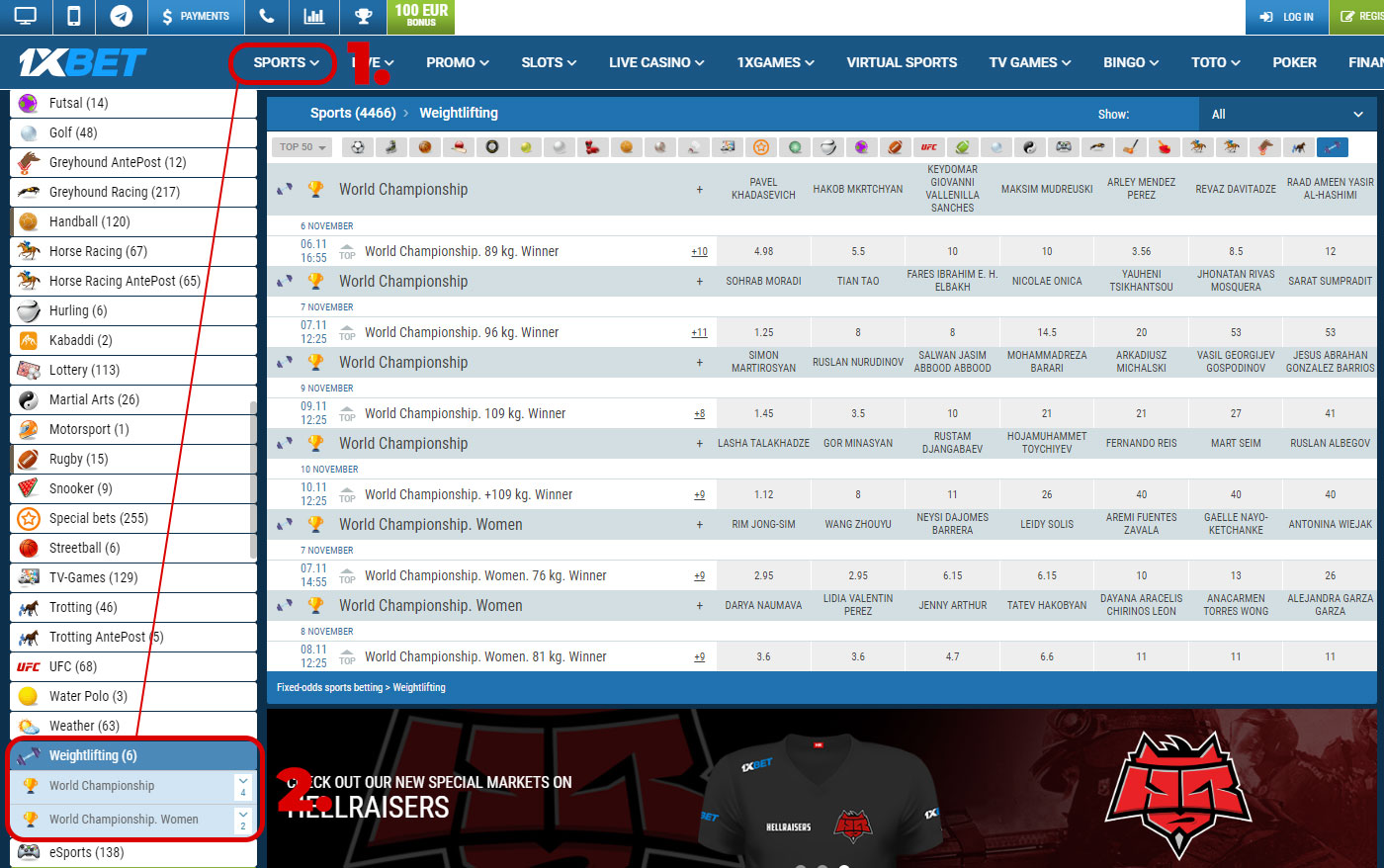The image size is (1384, 868).
Task: Click the sports sidebar scrollbar thumb
Action: click(x=253, y=479)
